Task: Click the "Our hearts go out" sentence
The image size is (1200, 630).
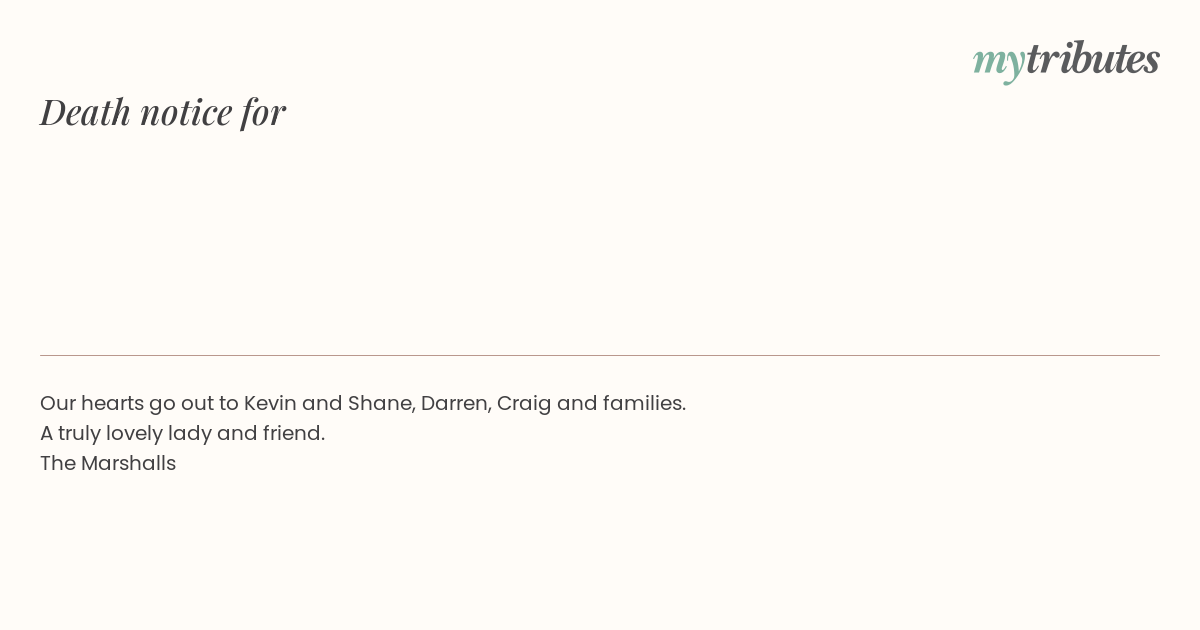Action: (x=363, y=403)
